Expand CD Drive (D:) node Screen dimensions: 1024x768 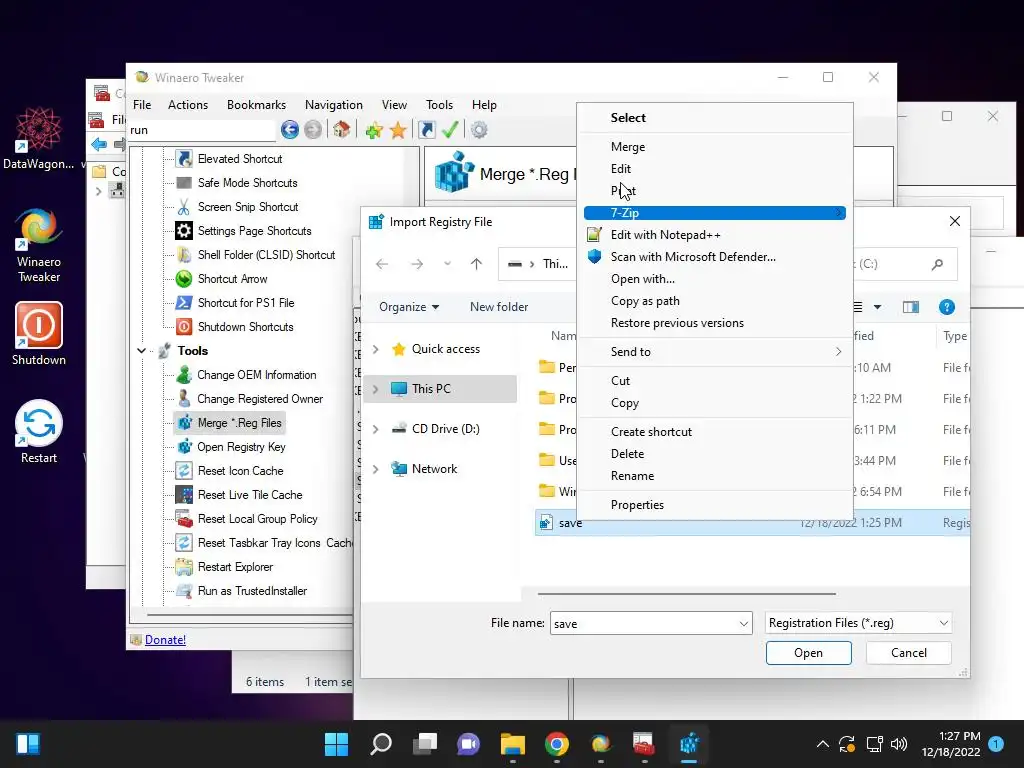tap(376, 429)
